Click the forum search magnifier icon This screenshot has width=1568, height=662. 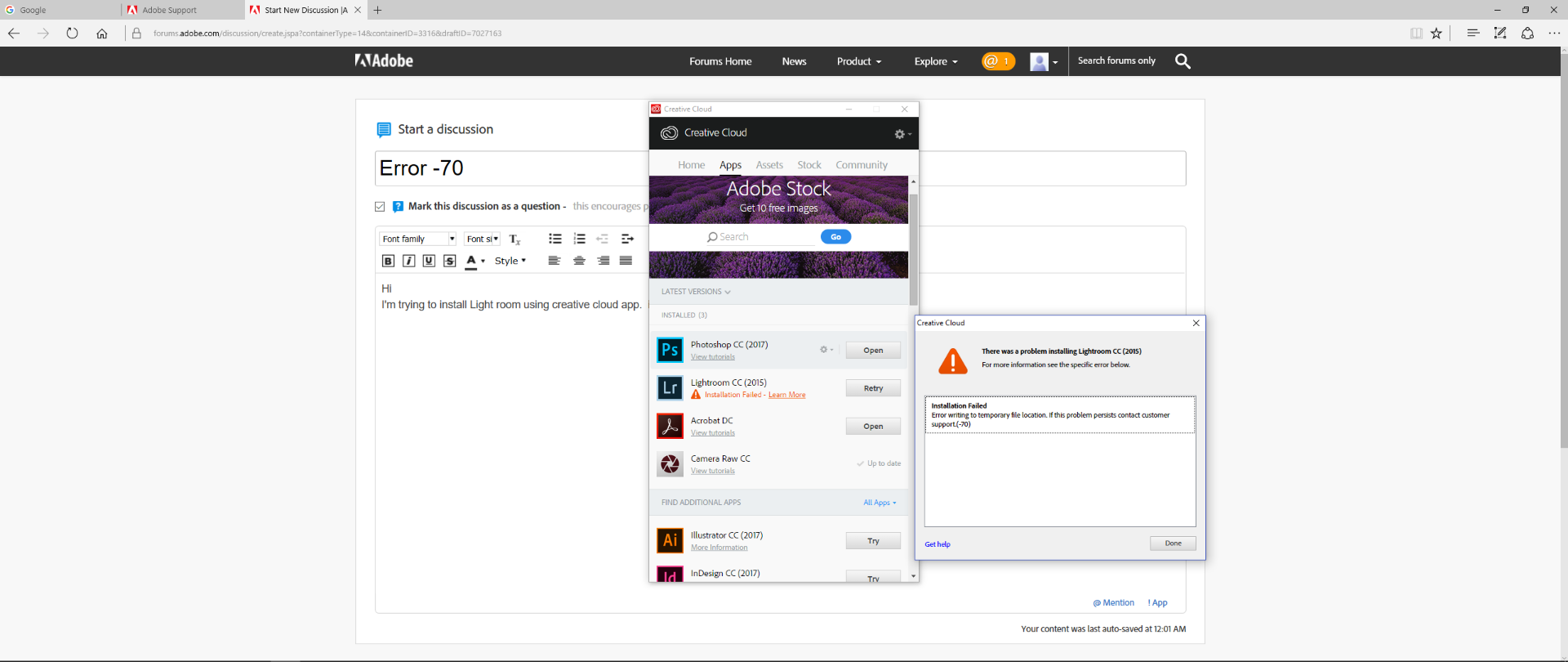1183,61
